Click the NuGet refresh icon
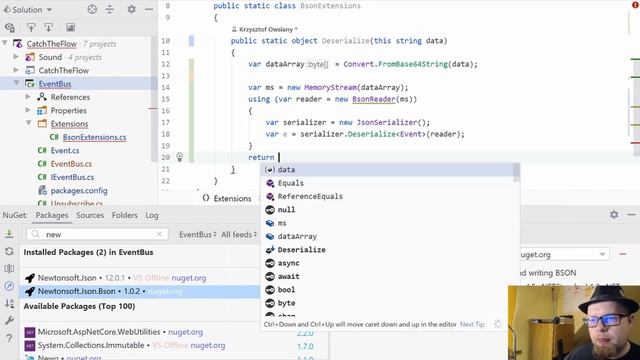 [9, 251]
